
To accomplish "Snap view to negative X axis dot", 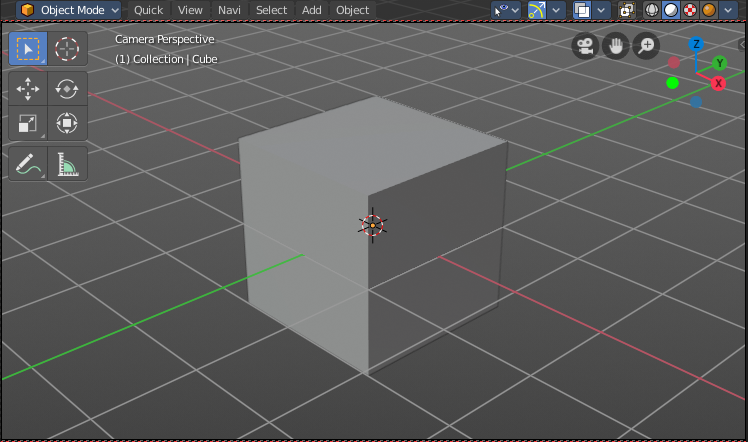I will pyautogui.click(x=674, y=62).
